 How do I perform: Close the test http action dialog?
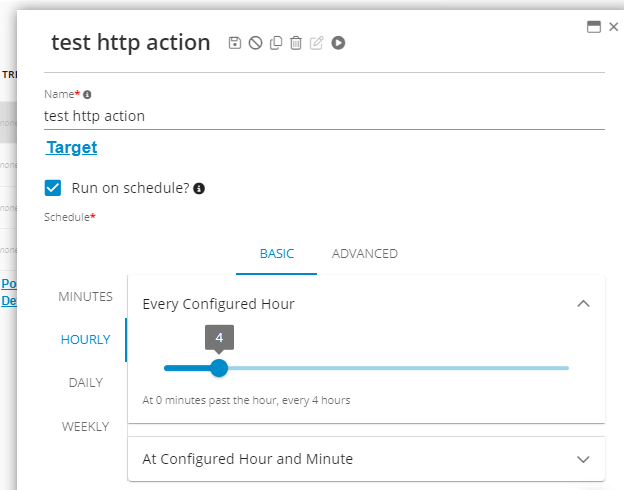pyautogui.click(x=613, y=27)
